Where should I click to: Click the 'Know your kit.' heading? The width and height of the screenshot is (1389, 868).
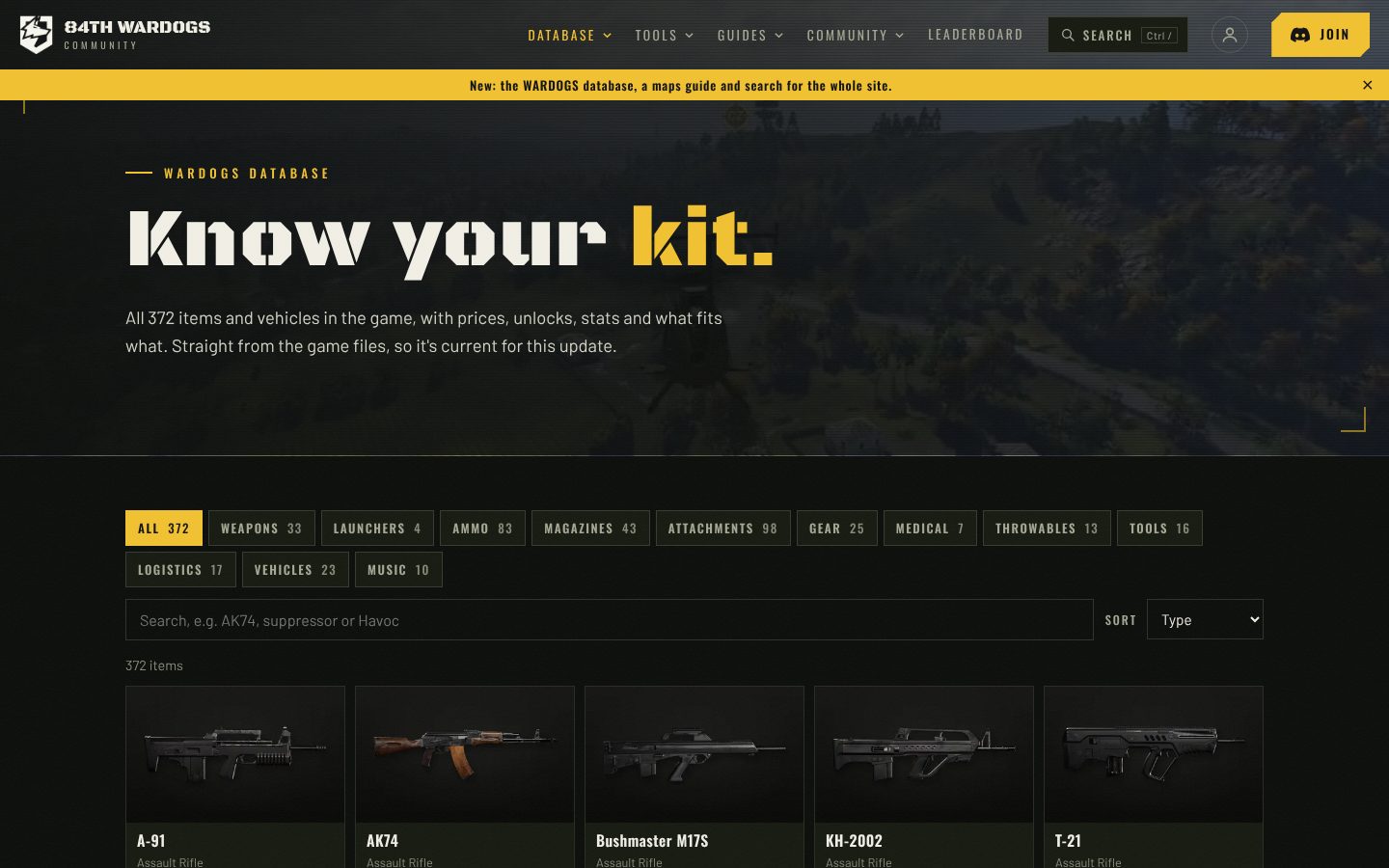tap(449, 239)
